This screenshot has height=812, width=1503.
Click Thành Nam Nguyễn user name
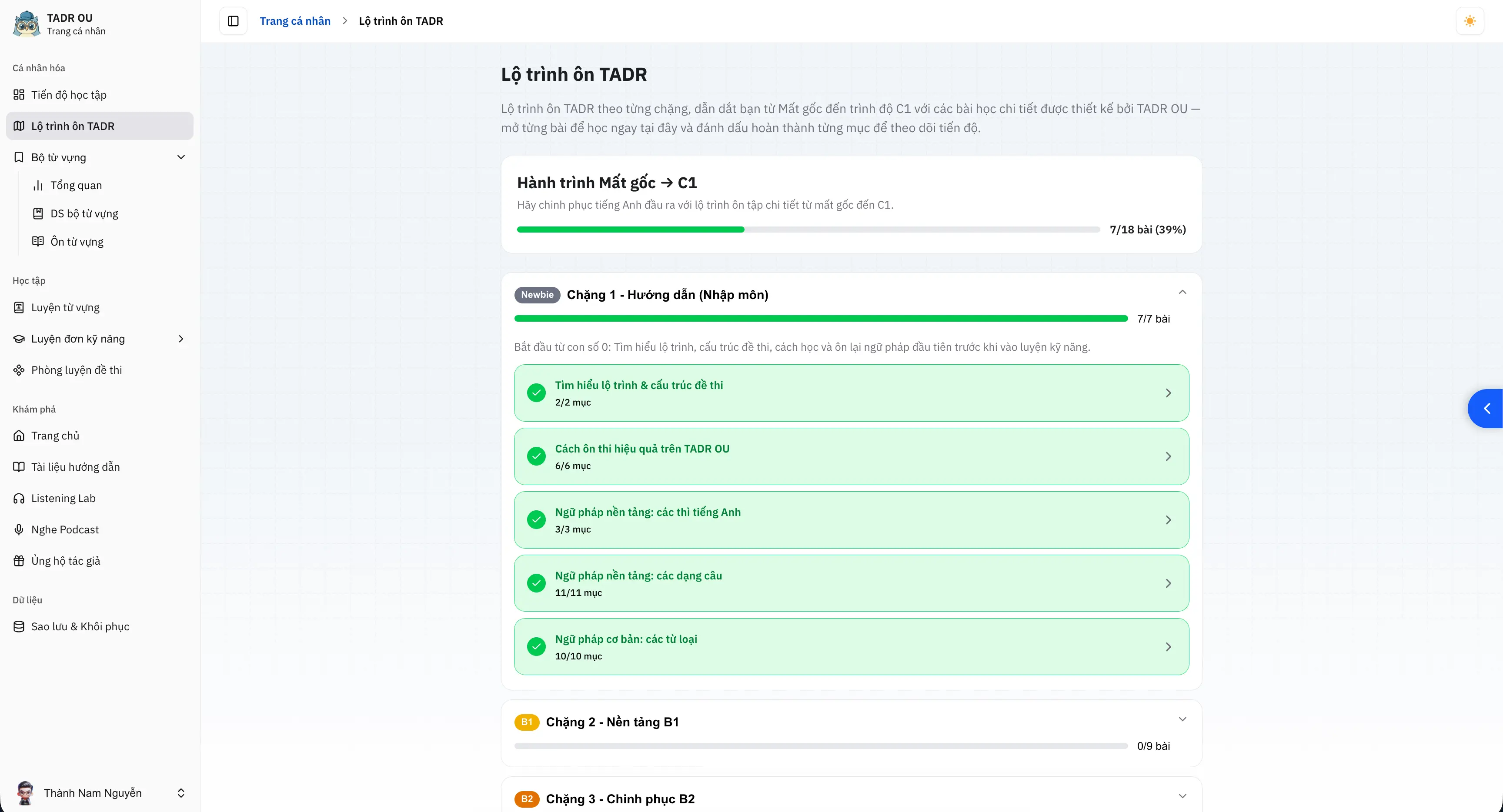pyautogui.click(x=93, y=793)
